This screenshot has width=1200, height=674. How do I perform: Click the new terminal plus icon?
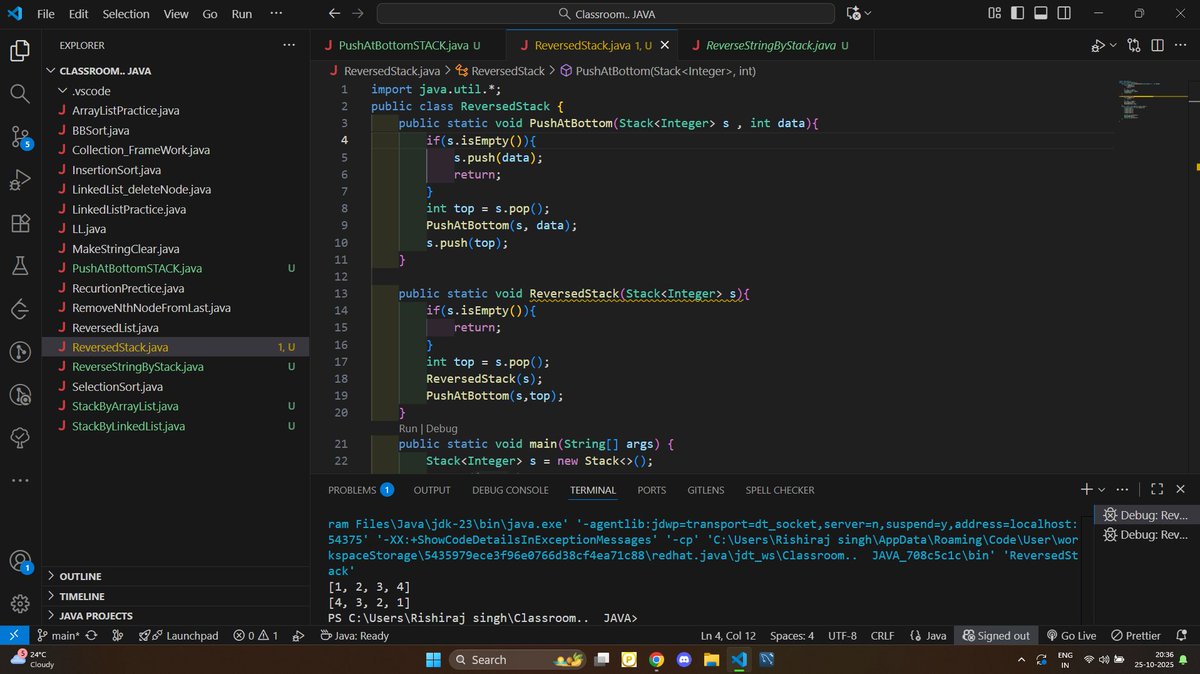pyautogui.click(x=1087, y=489)
